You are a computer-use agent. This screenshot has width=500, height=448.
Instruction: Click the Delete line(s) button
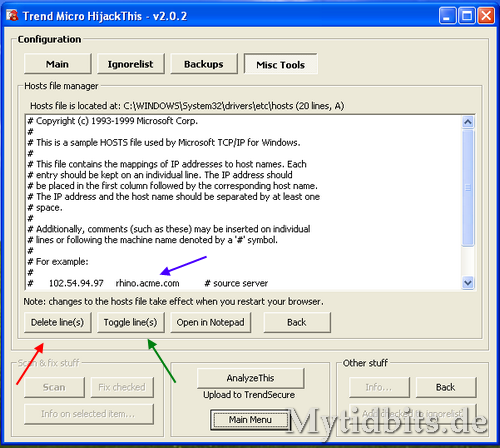coord(58,322)
